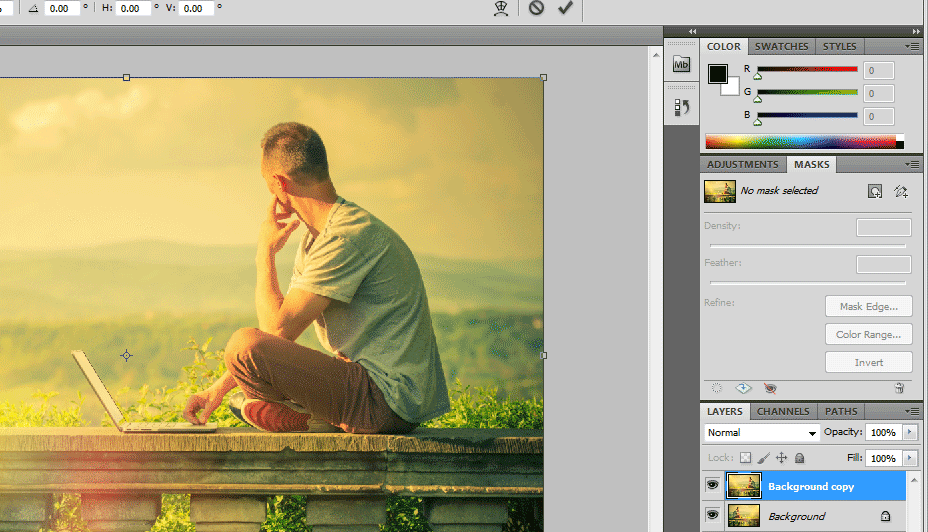Toggle lock position icon
This screenshot has height=532, width=928.
[781, 458]
